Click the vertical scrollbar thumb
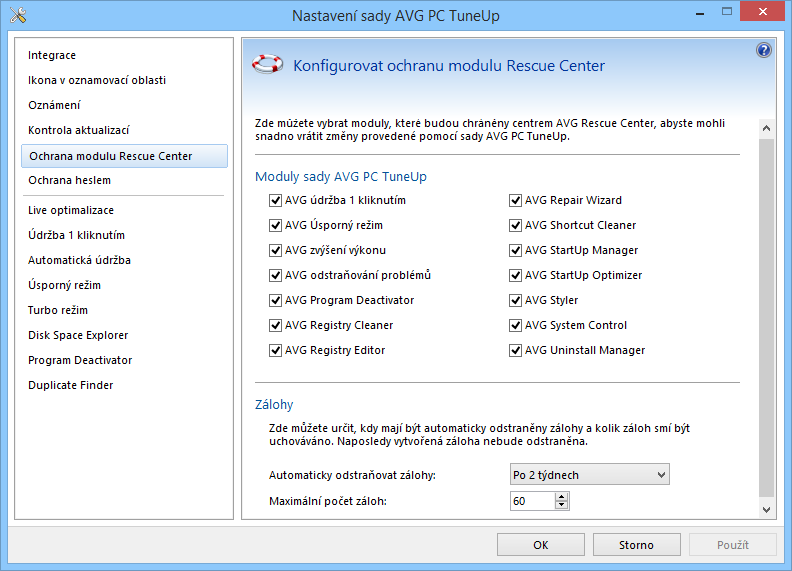The width and height of the screenshot is (792, 571). [x=766, y=317]
